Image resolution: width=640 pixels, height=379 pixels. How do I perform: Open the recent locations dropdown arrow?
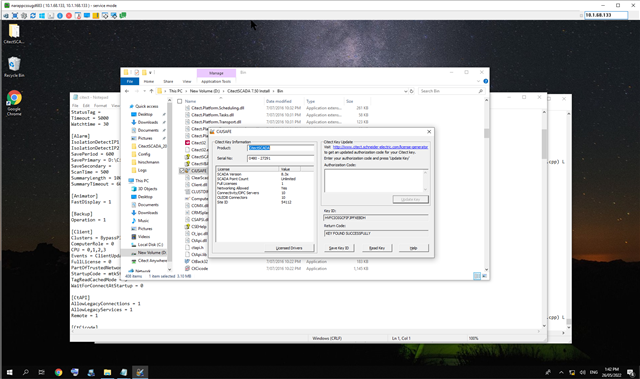click(144, 91)
